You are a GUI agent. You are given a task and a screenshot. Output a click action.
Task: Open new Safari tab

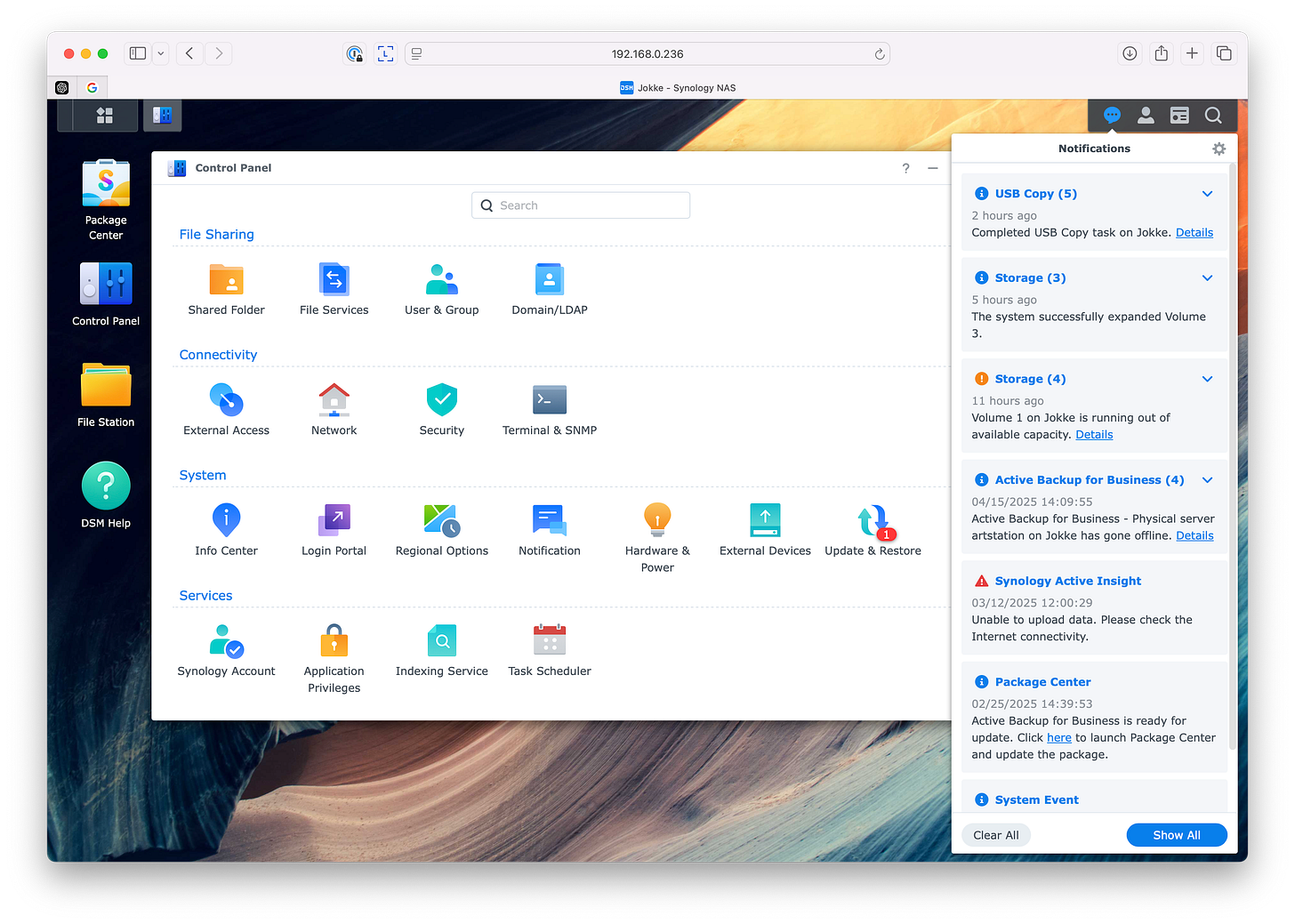pyautogui.click(x=1192, y=53)
